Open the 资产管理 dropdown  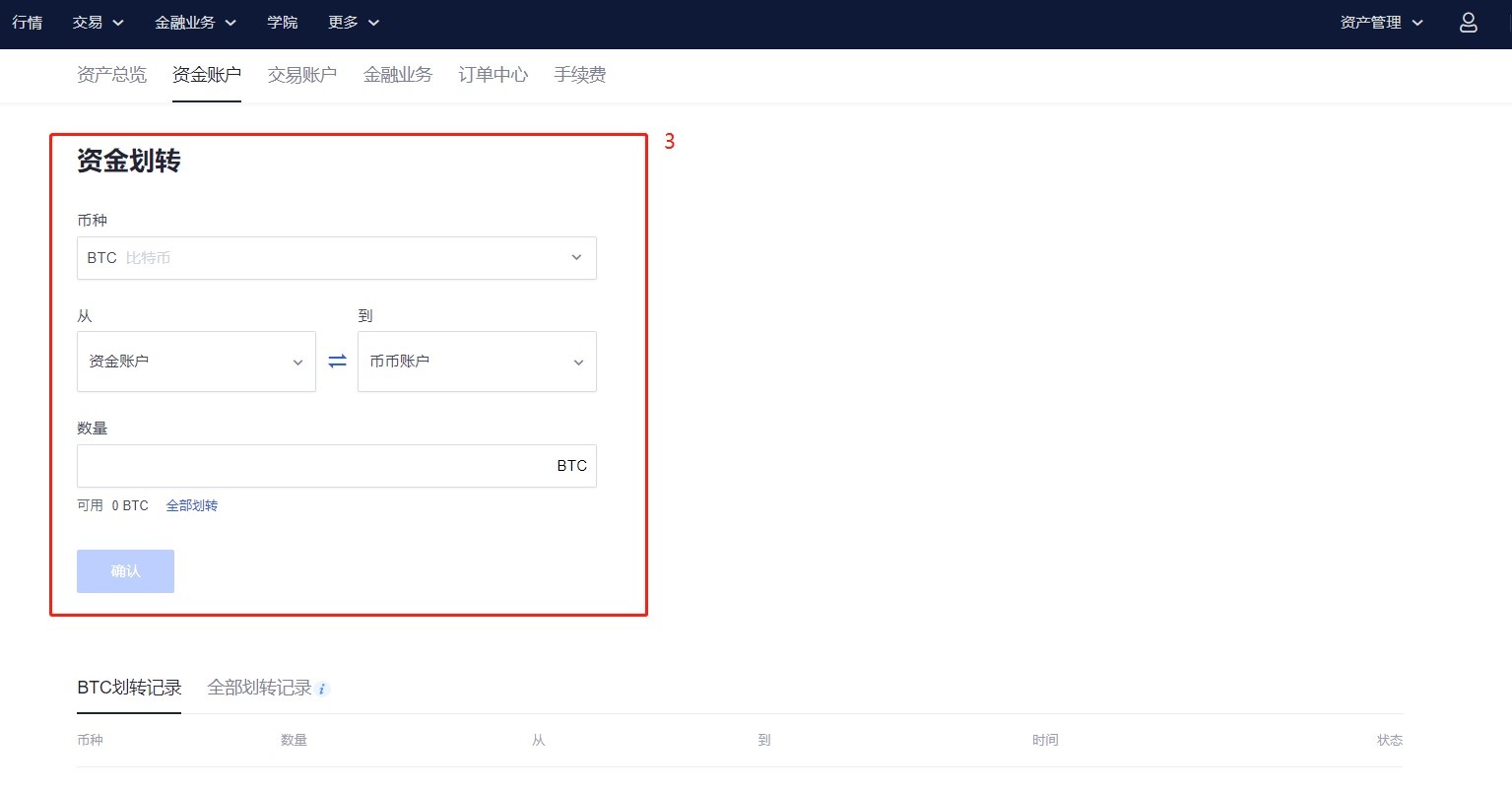pos(1381,23)
